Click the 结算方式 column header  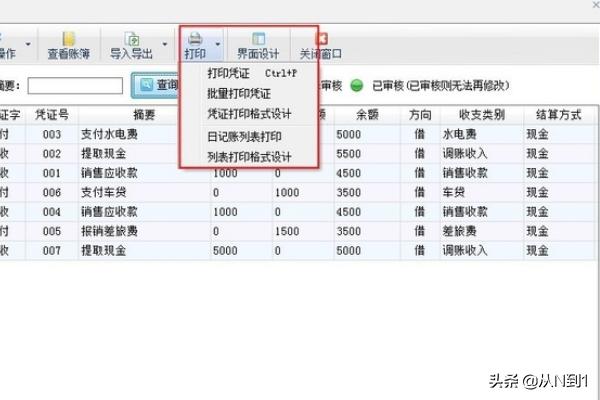pos(559,114)
